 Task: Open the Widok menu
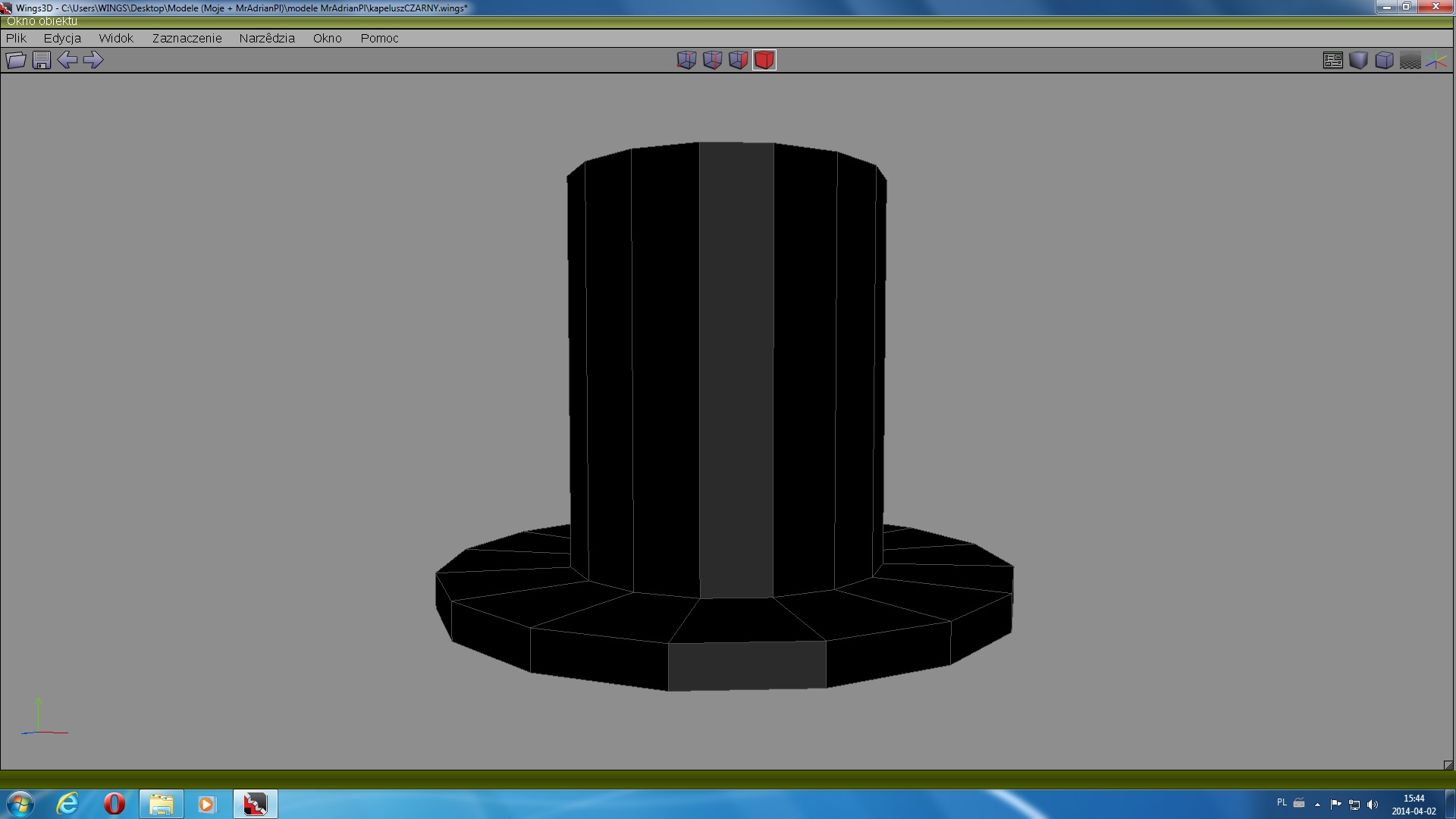tap(116, 38)
